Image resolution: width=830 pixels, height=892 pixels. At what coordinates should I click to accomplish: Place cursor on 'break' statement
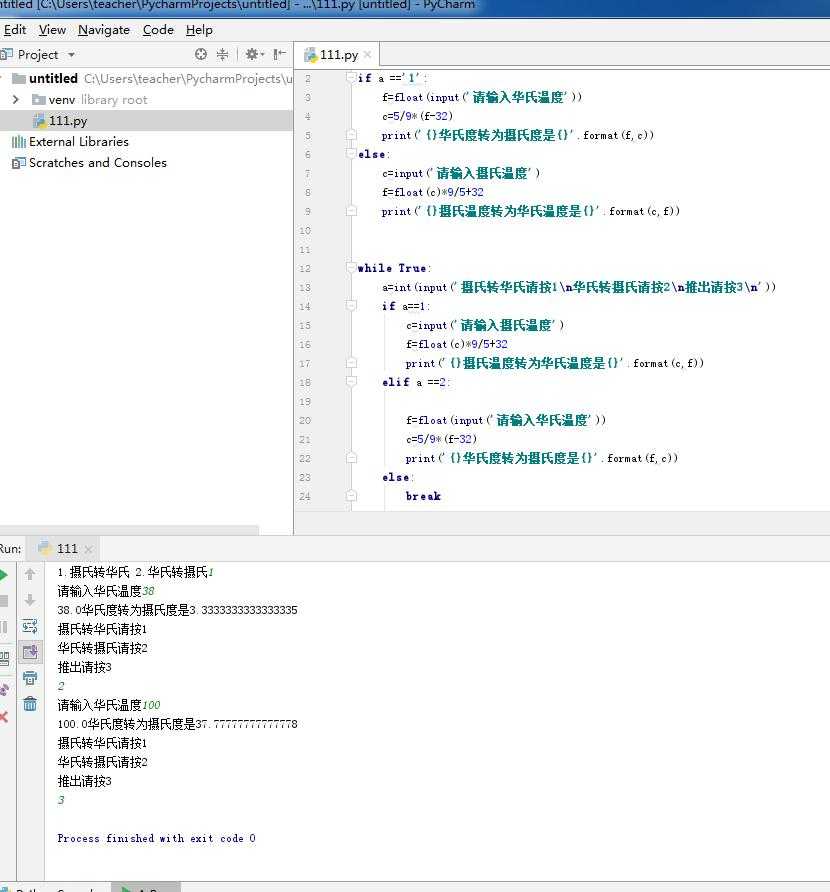point(423,496)
